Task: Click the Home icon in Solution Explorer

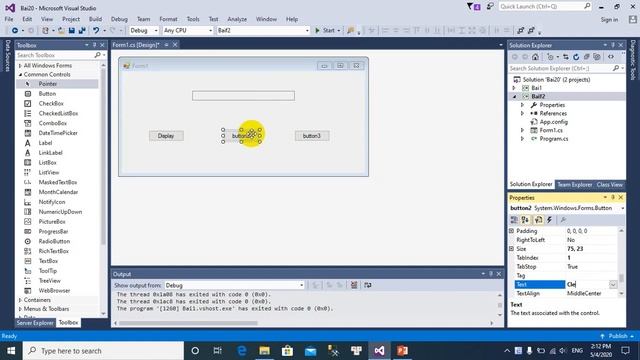Action: 535,57
